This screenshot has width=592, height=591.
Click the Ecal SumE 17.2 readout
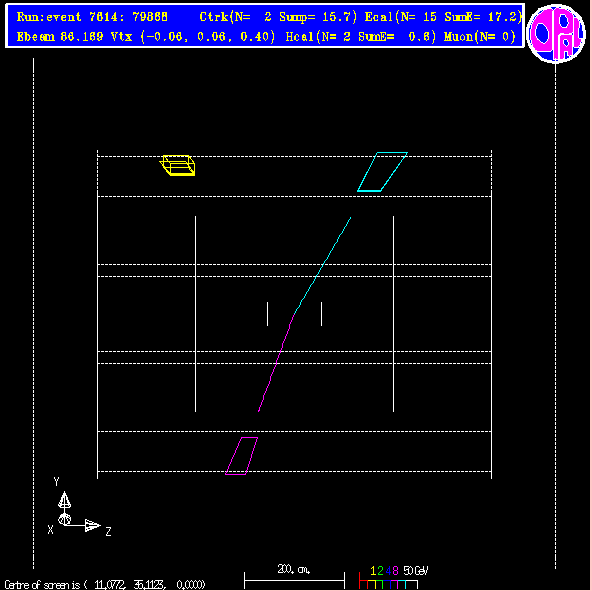click(443, 17)
